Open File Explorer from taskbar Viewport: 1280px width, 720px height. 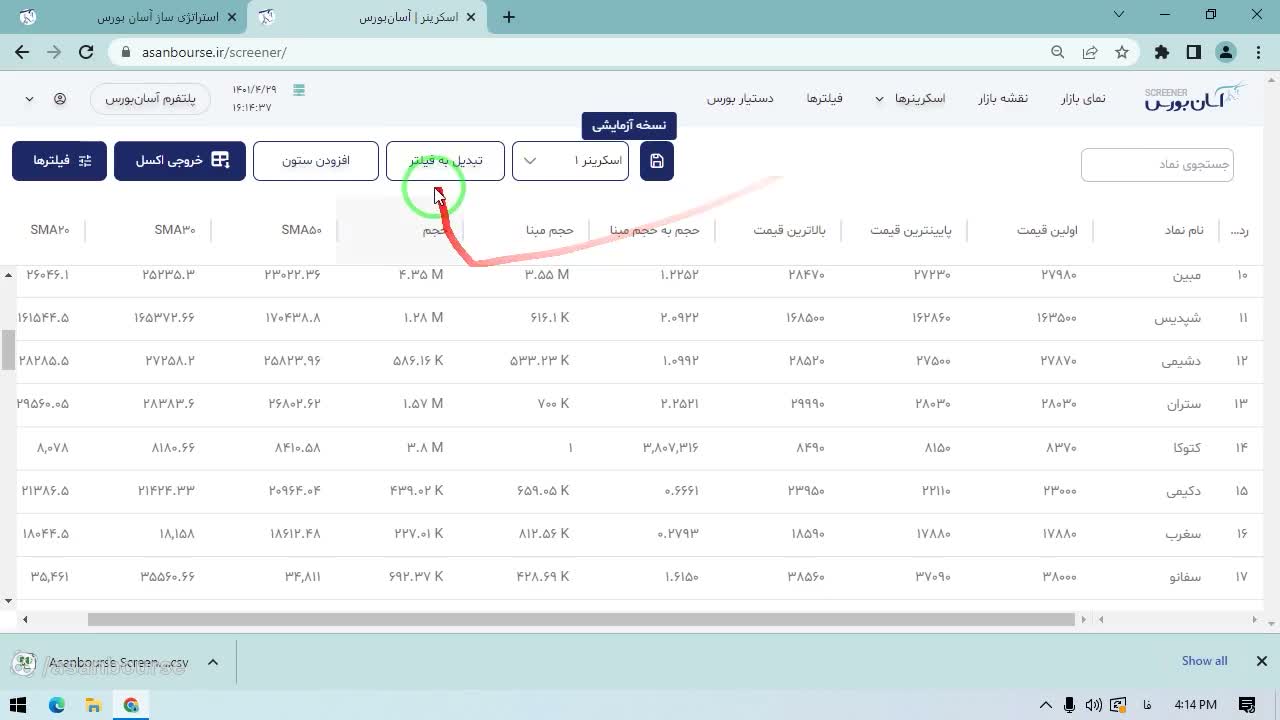pos(93,705)
